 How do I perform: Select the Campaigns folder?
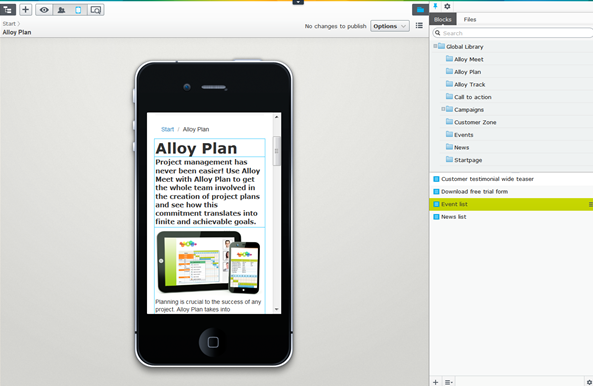point(469,109)
